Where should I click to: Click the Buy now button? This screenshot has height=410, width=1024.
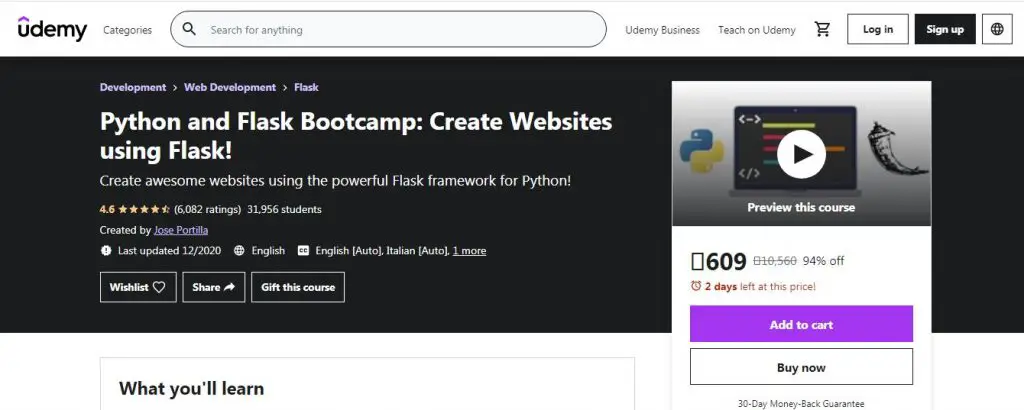[x=801, y=367]
